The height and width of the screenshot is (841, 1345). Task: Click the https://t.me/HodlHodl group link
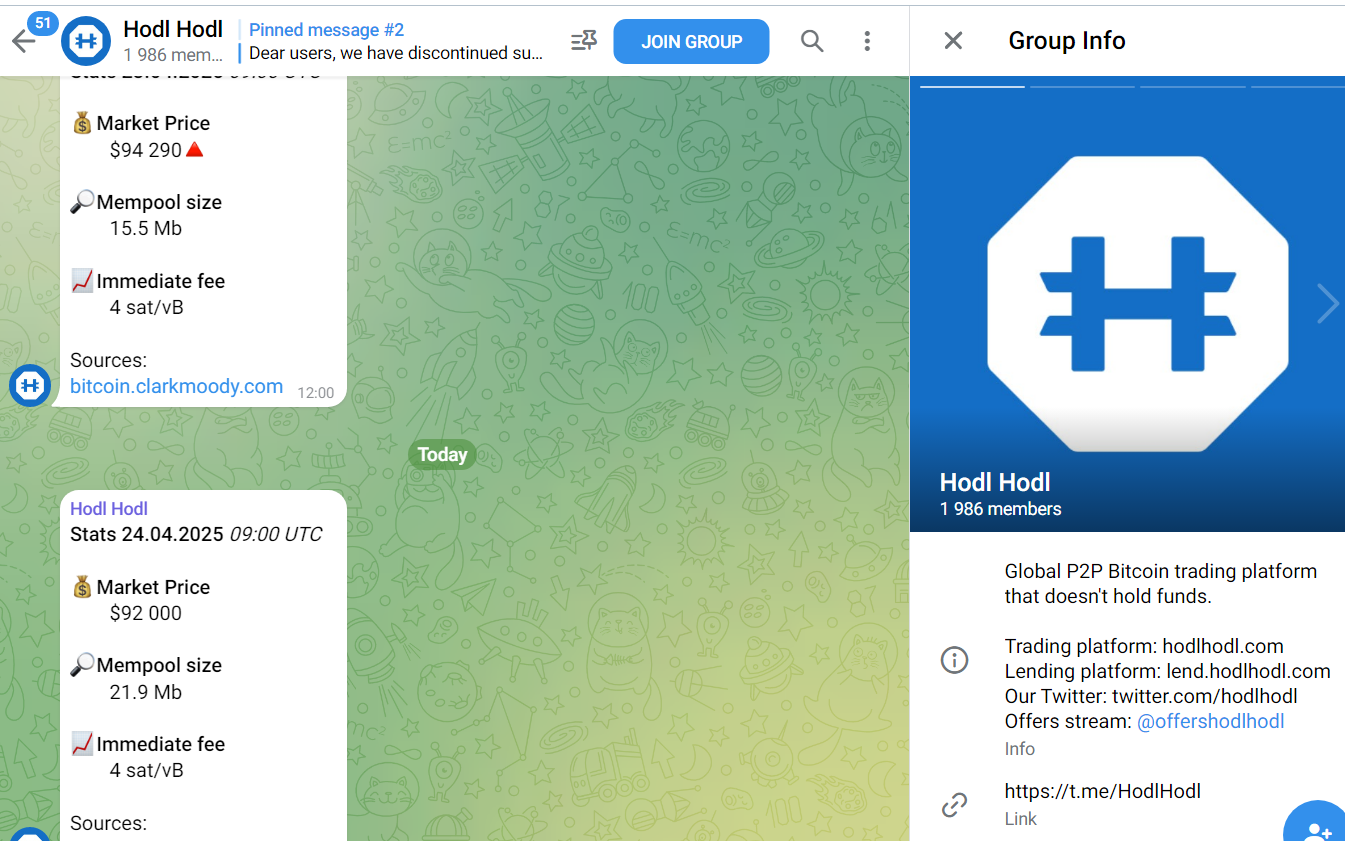1102,791
